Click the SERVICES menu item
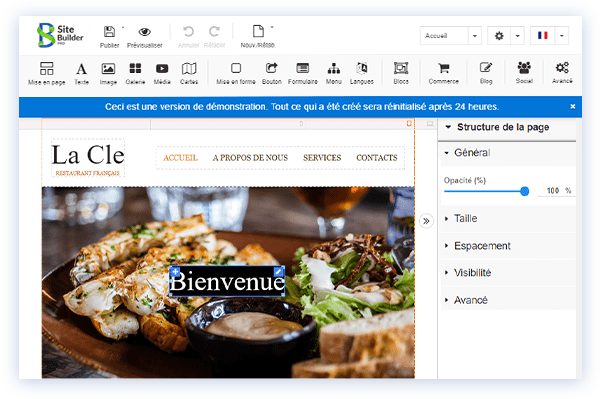Image resolution: width=600 pixels, height=399 pixels. tap(322, 158)
